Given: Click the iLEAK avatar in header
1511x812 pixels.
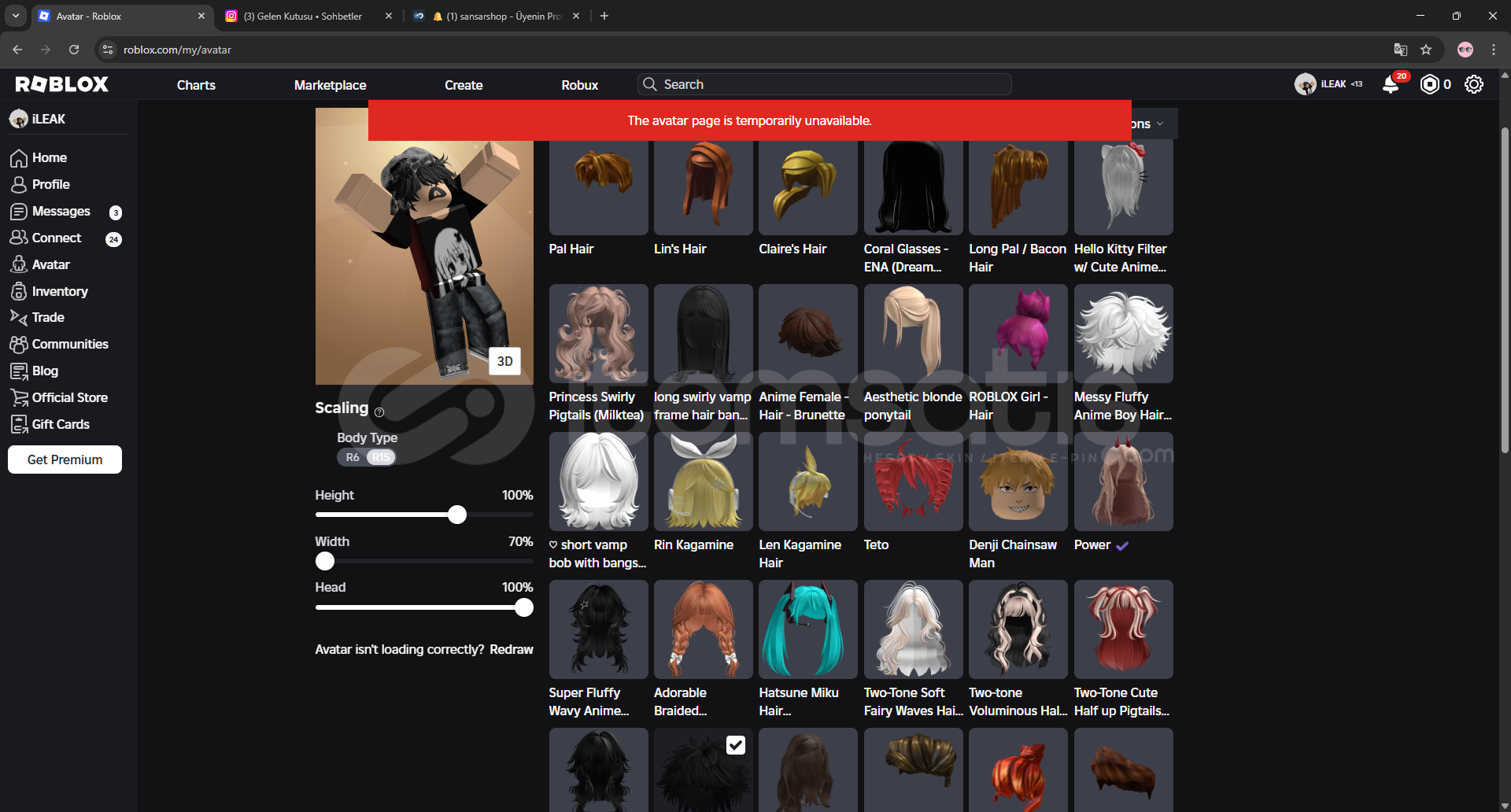Looking at the screenshot, I should pyautogui.click(x=1305, y=84).
